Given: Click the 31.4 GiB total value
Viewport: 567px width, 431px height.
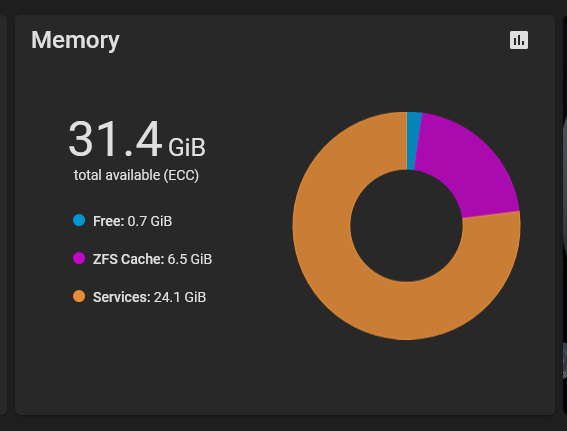Looking at the screenshot, I should coord(137,139).
